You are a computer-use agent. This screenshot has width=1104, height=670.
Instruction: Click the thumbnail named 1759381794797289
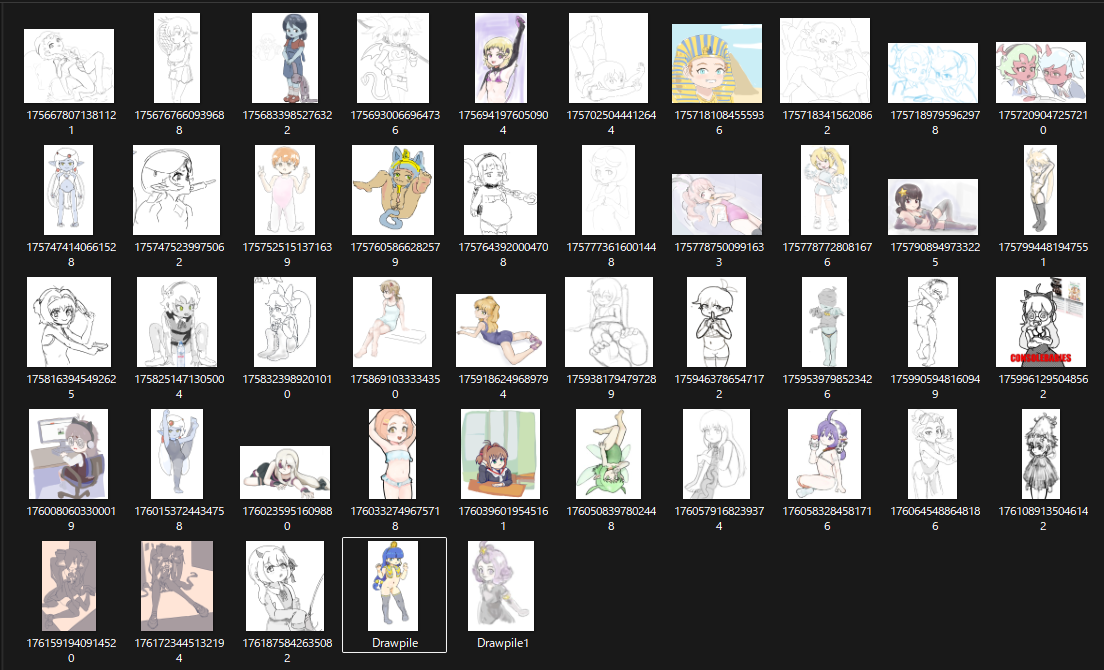click(609, 322)
